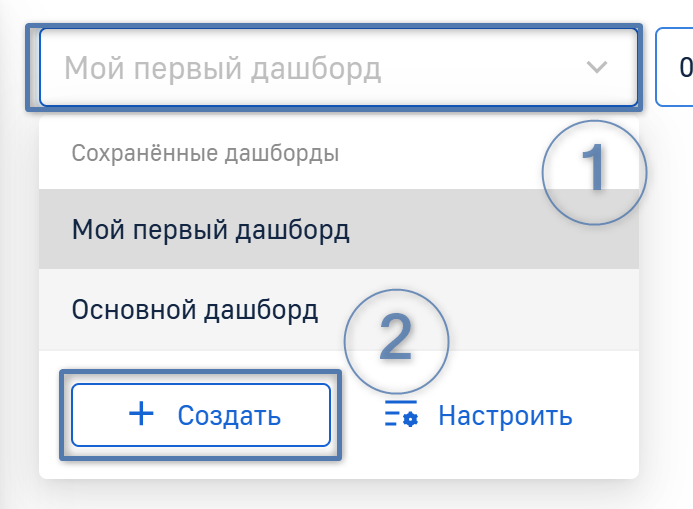Click the "Сохранённые дашборды" section header
Image resolution: width=693 pixels, height=509 pixels.
(x=205, y=154)
